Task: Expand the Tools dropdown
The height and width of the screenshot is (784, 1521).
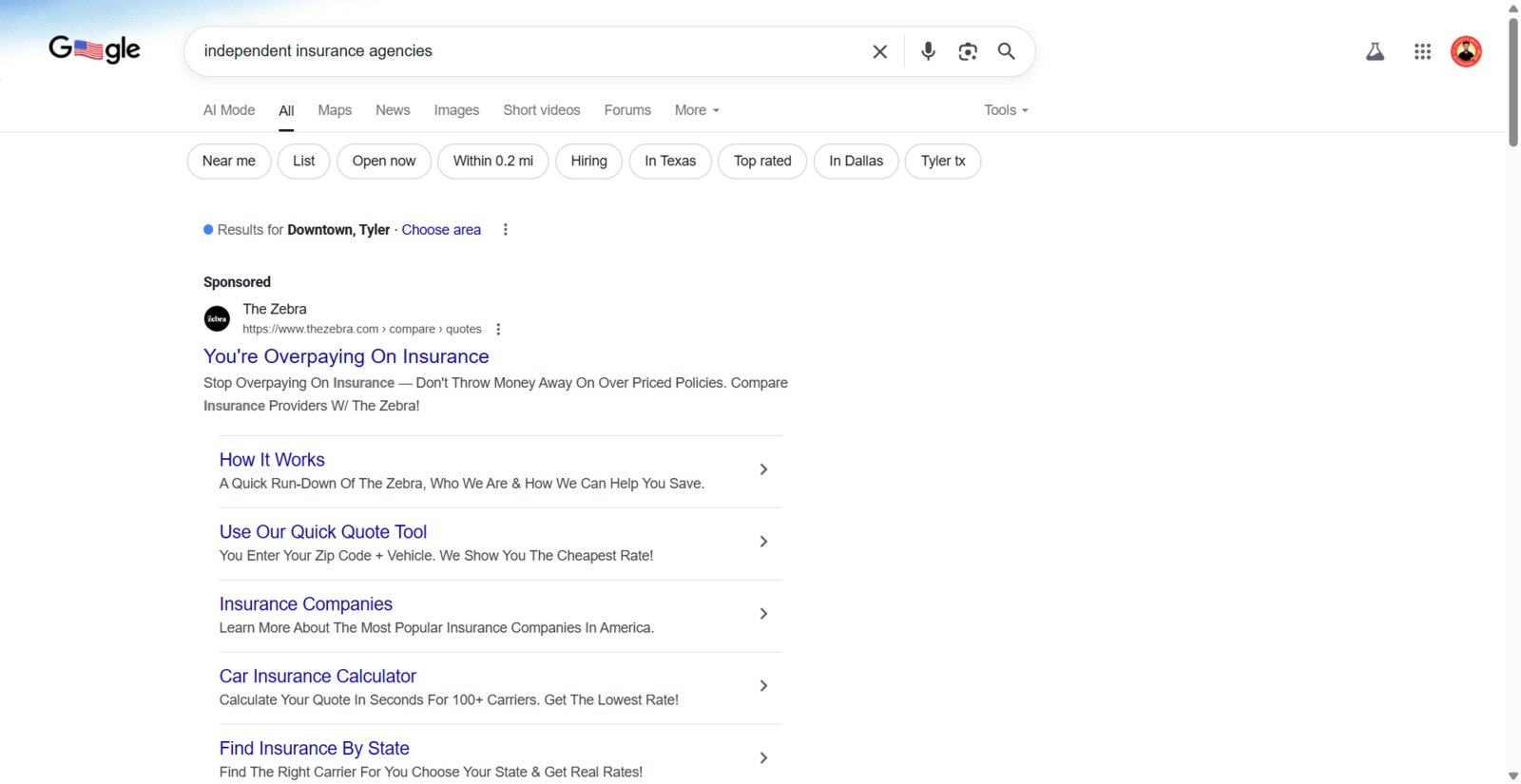Action: click(1006, 110)
